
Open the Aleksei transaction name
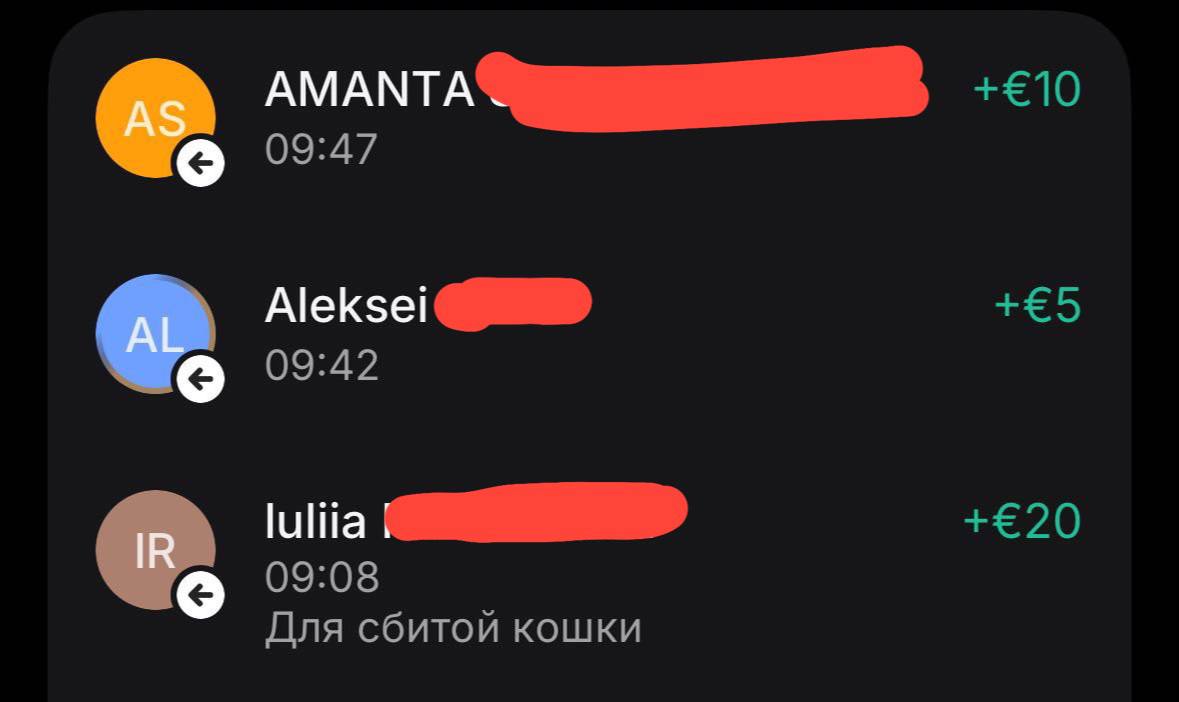[346, 305]
